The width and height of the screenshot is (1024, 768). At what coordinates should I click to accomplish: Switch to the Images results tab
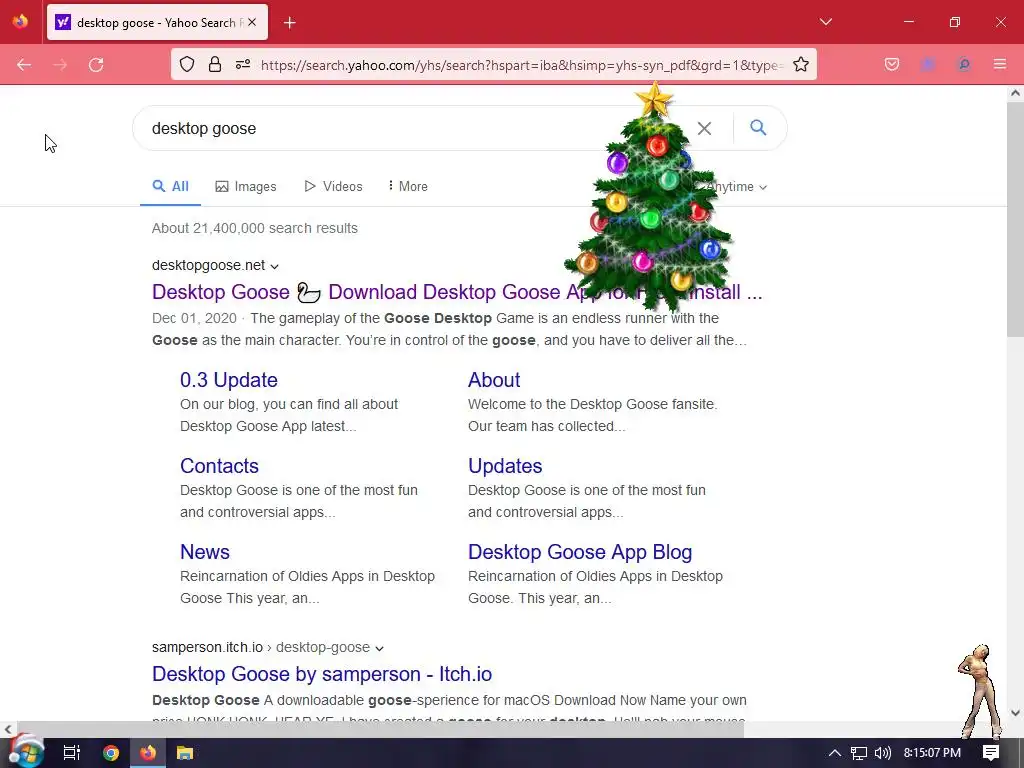pyautogui.click(x=246, y=187)
